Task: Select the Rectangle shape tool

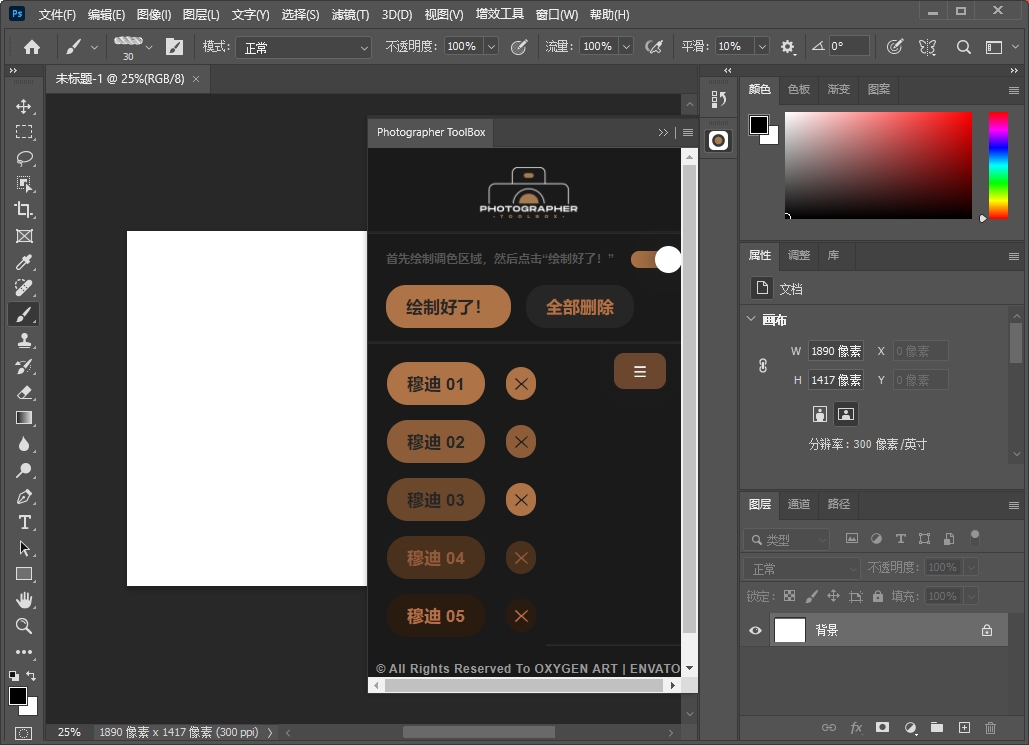Action: pos(24,574)
